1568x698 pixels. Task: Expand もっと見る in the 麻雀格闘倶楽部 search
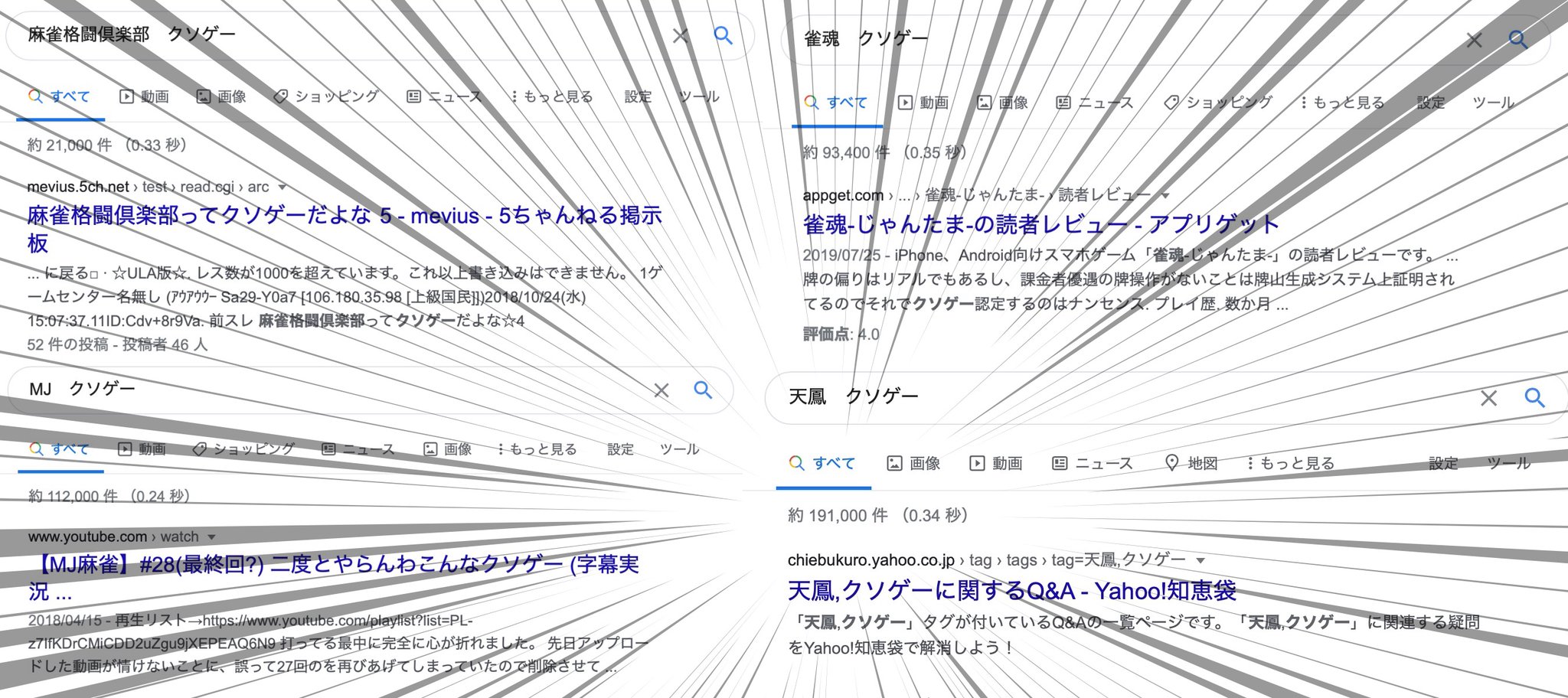[552, 96]
